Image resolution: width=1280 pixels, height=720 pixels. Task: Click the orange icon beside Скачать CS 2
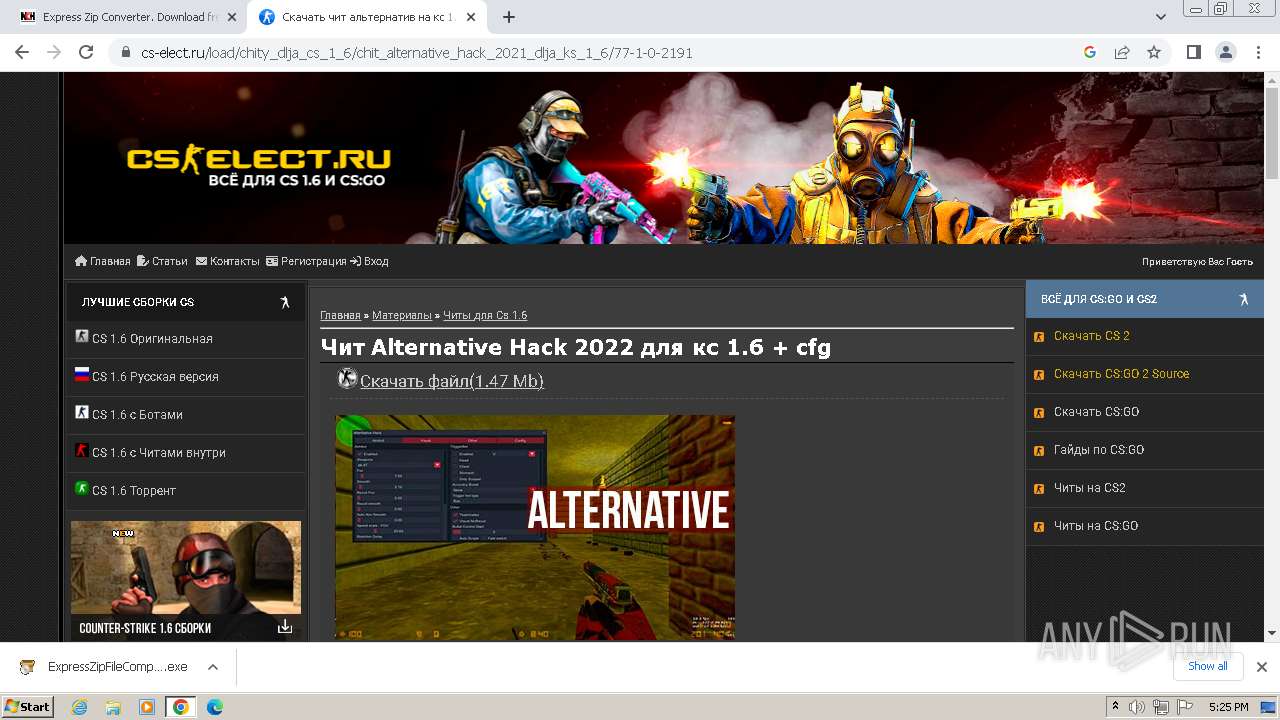(x=1039, y=337)
